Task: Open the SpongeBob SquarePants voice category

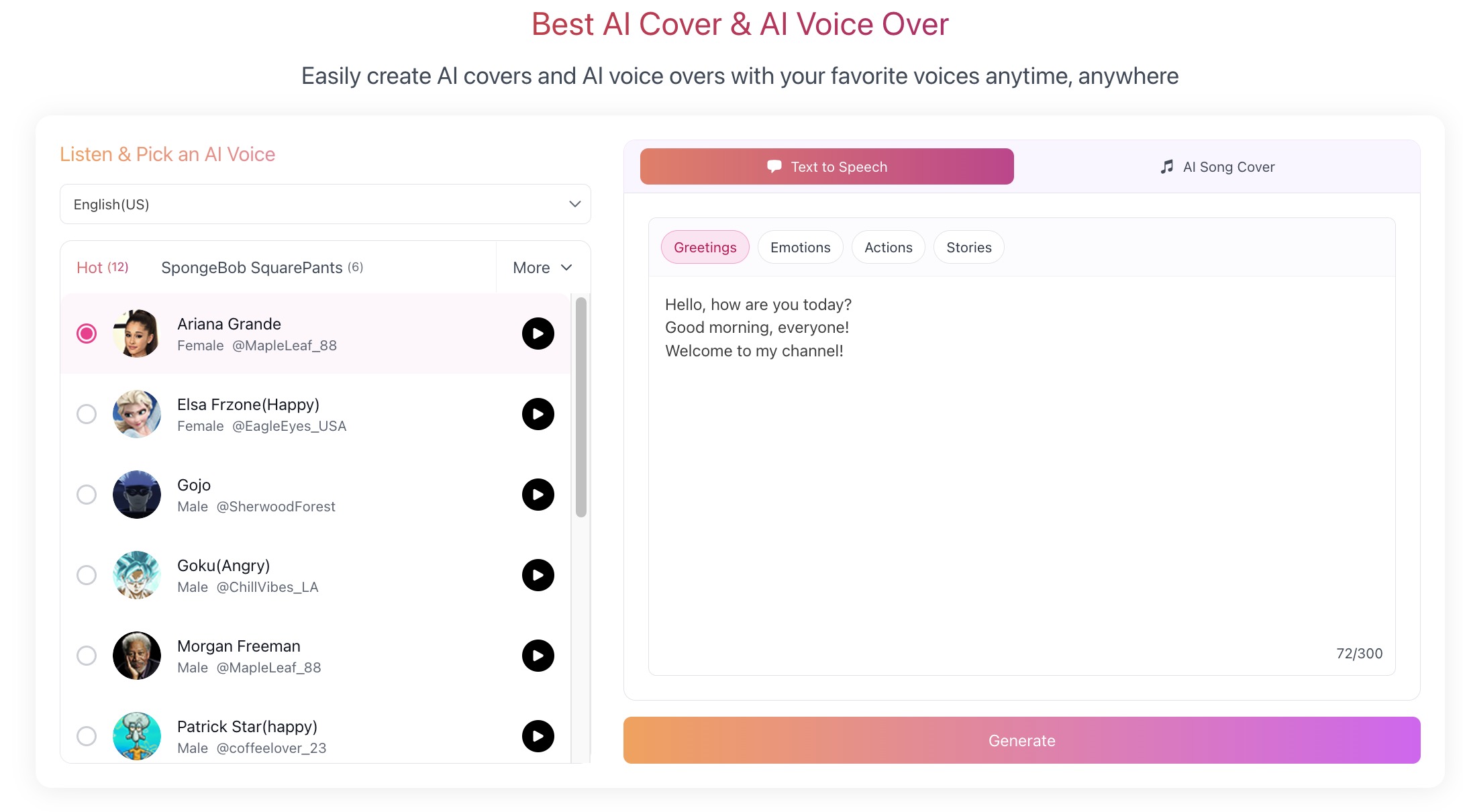Action: (262, 267)
